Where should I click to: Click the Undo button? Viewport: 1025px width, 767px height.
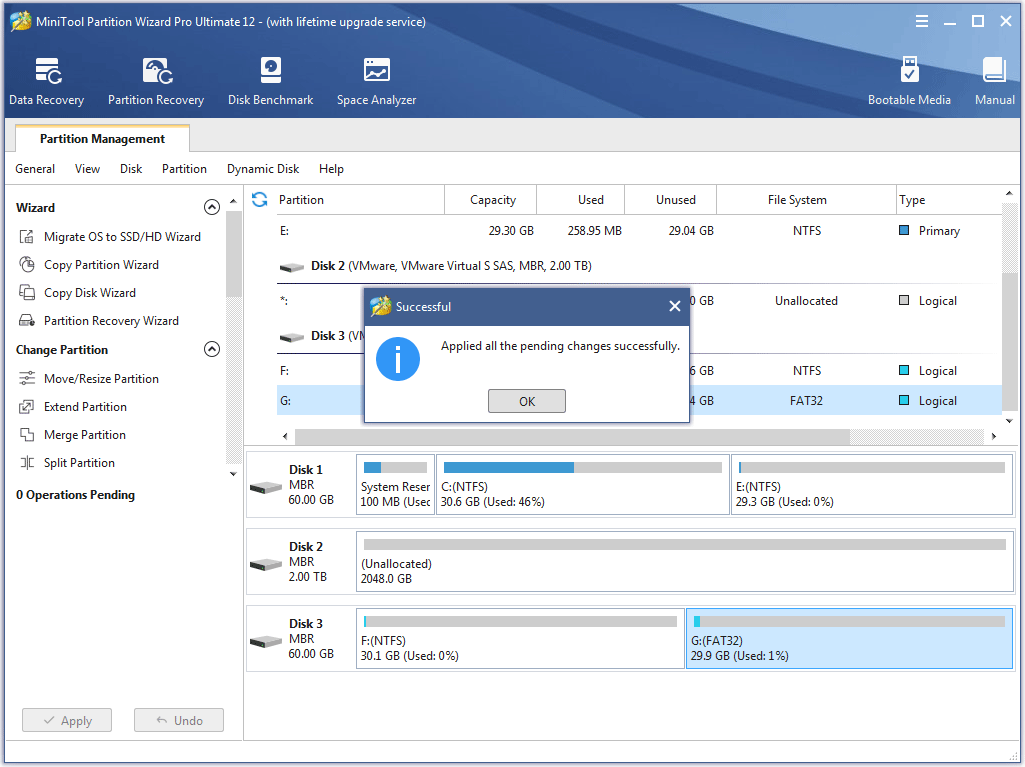tap(178, 720)
